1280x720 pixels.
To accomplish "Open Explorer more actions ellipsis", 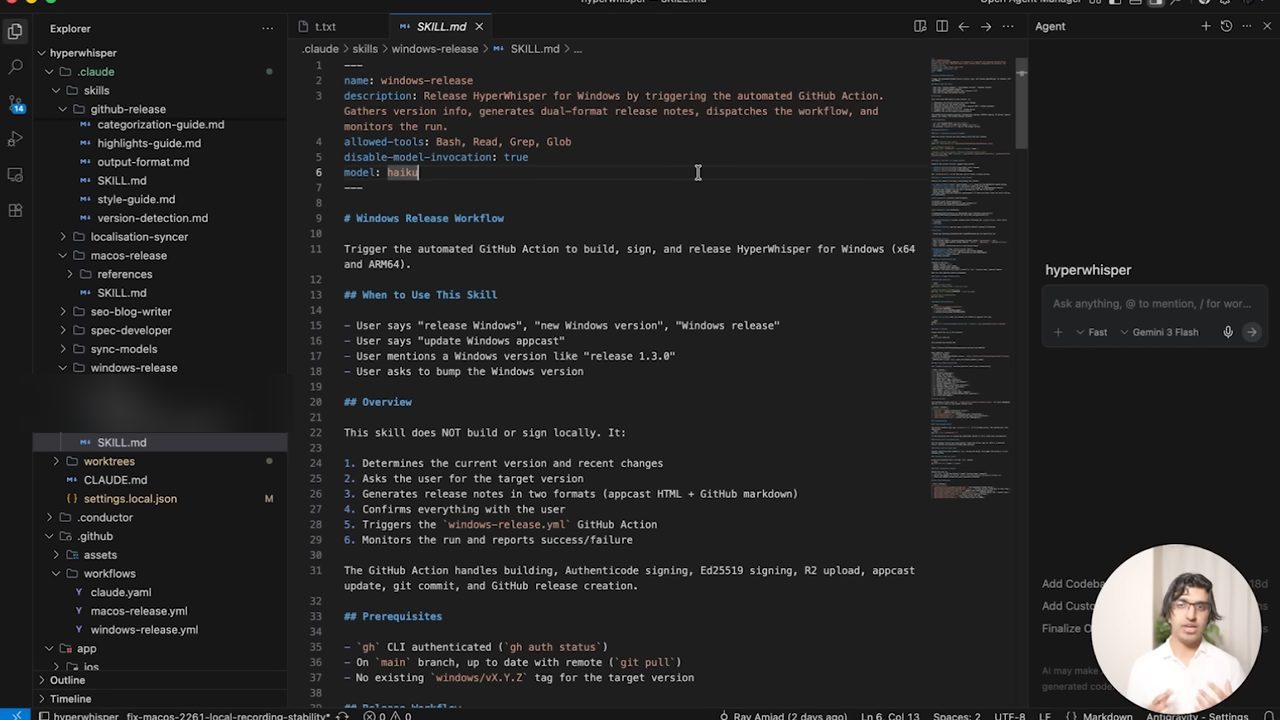I will click(267, 29).
